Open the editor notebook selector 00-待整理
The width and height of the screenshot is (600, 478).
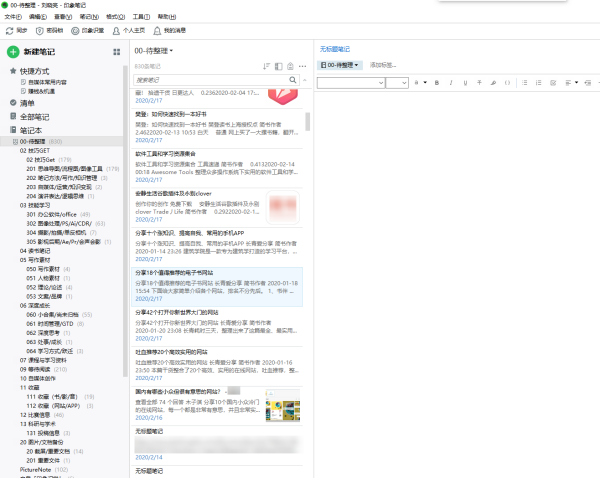pyautogui.click(x=339, y=65)
